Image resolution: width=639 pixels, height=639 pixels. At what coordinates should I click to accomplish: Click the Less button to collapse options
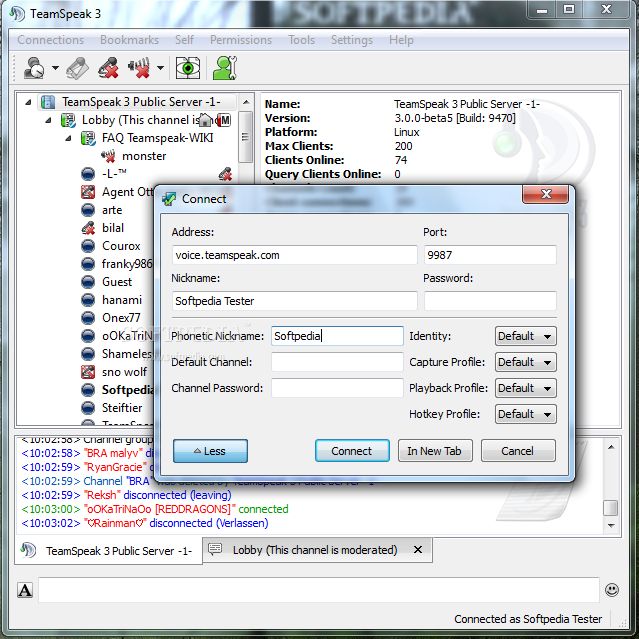coord(210,451)
